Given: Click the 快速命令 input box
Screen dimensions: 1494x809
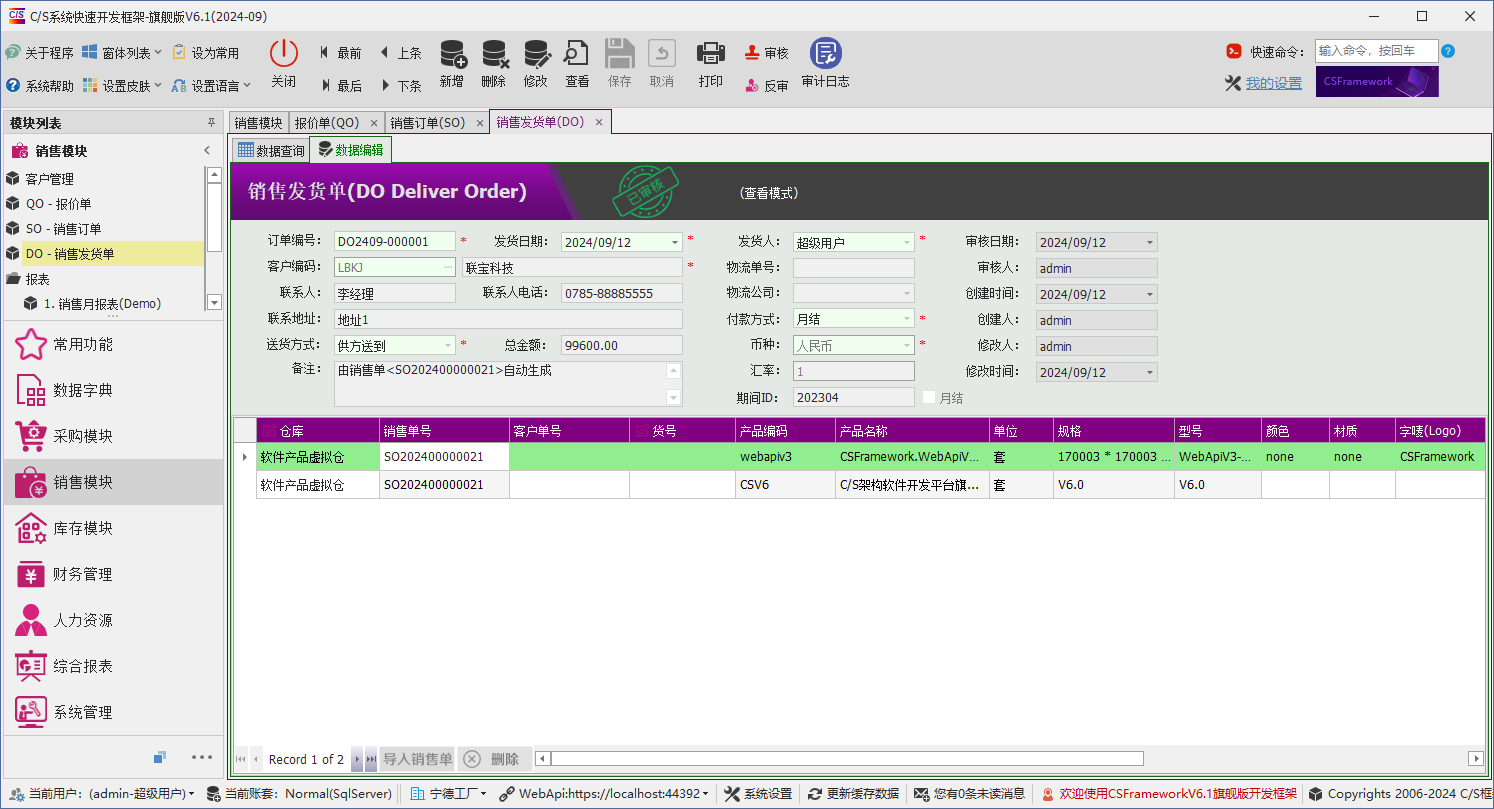Looking at the screenshot, I should tap(1376, 51).
